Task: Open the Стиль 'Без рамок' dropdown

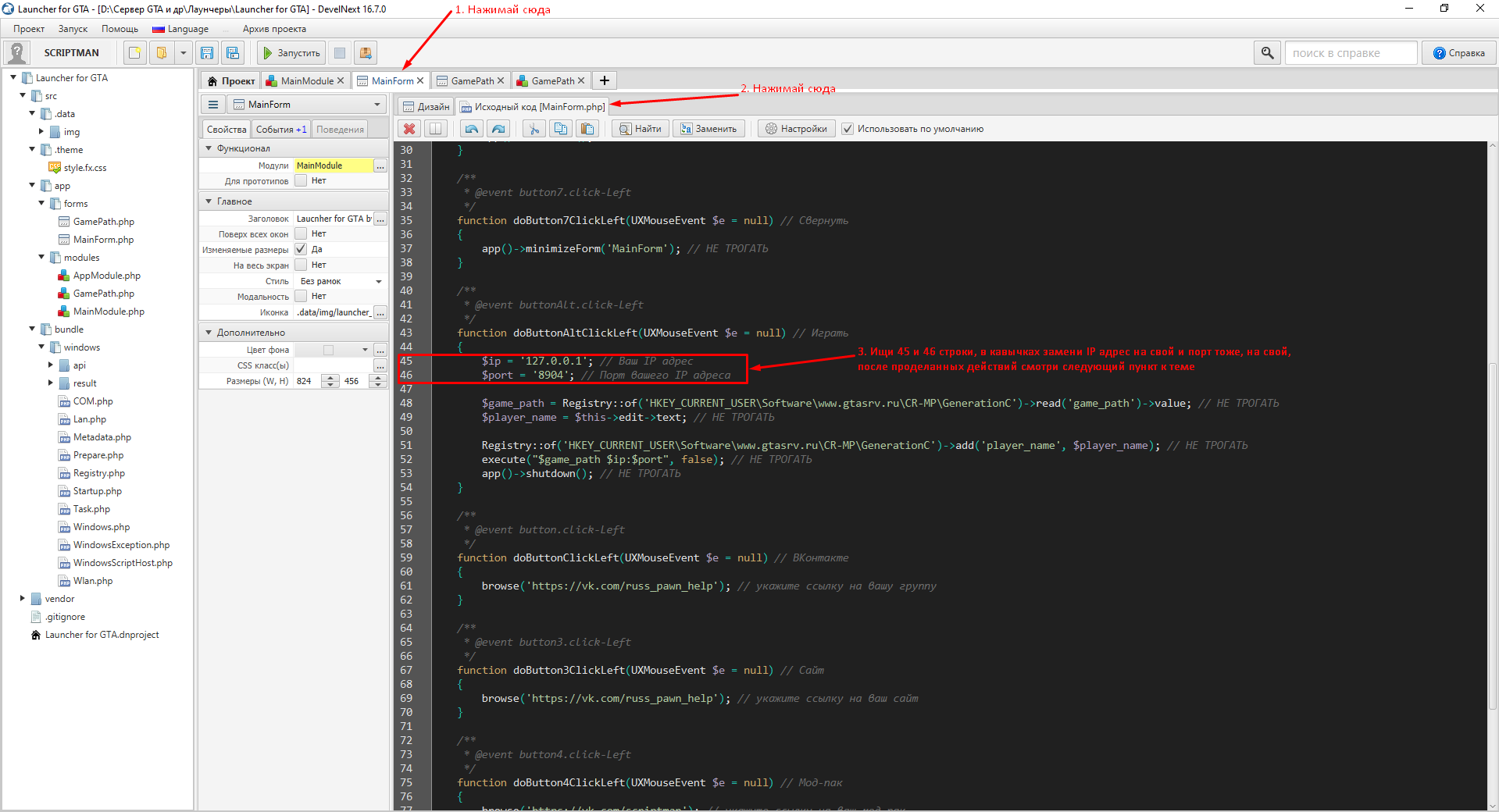Action: 341,281
